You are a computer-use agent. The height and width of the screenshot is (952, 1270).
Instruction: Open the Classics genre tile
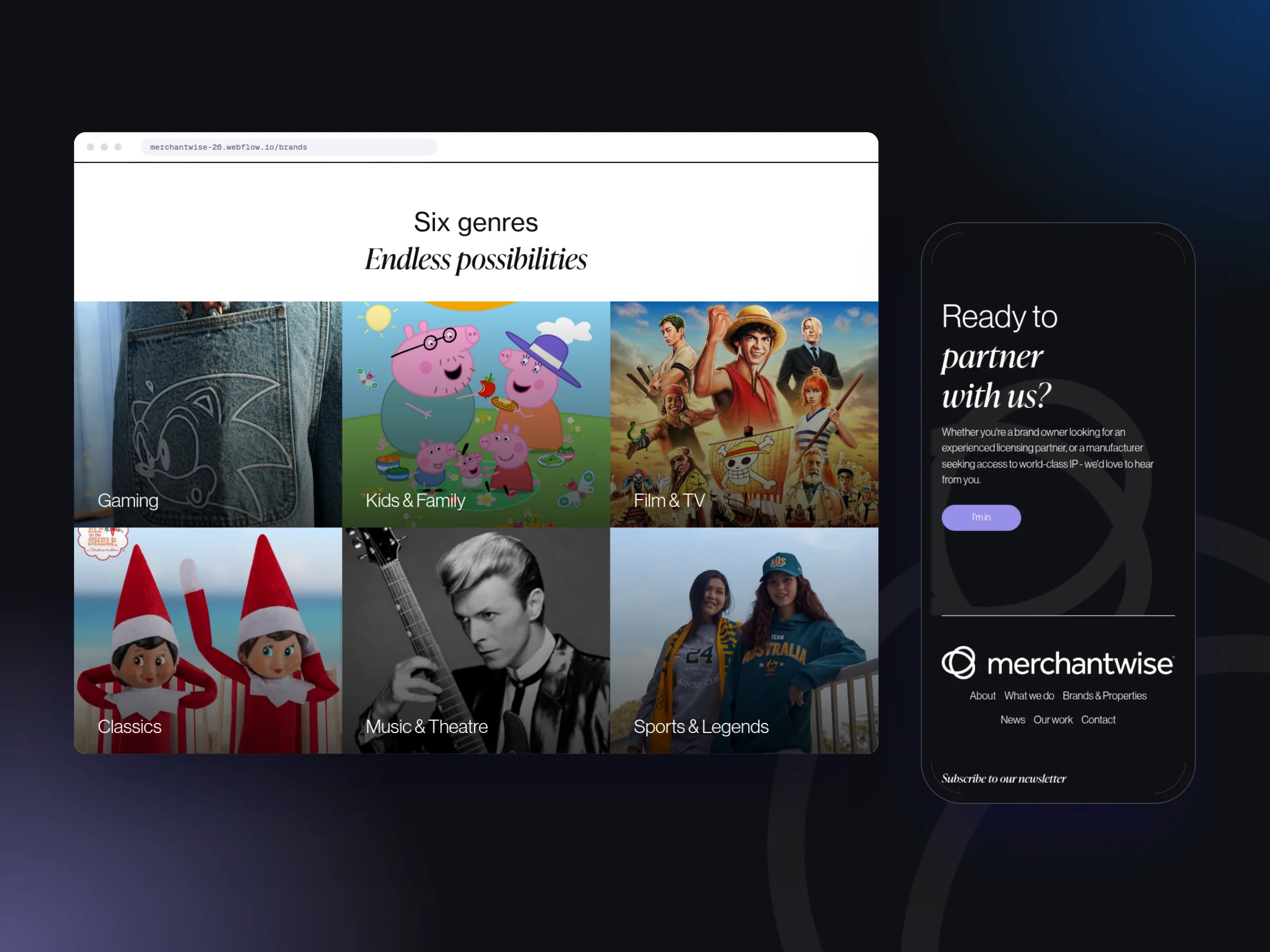[208, 640]
